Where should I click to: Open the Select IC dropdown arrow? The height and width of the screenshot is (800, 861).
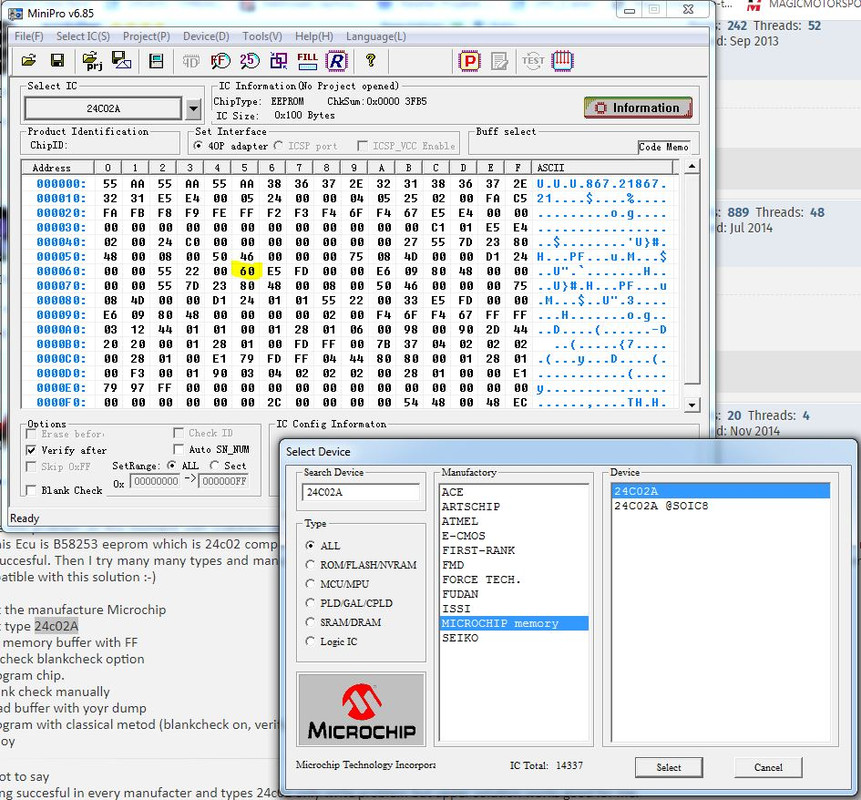pyautogui.click(x=193, y=109)
